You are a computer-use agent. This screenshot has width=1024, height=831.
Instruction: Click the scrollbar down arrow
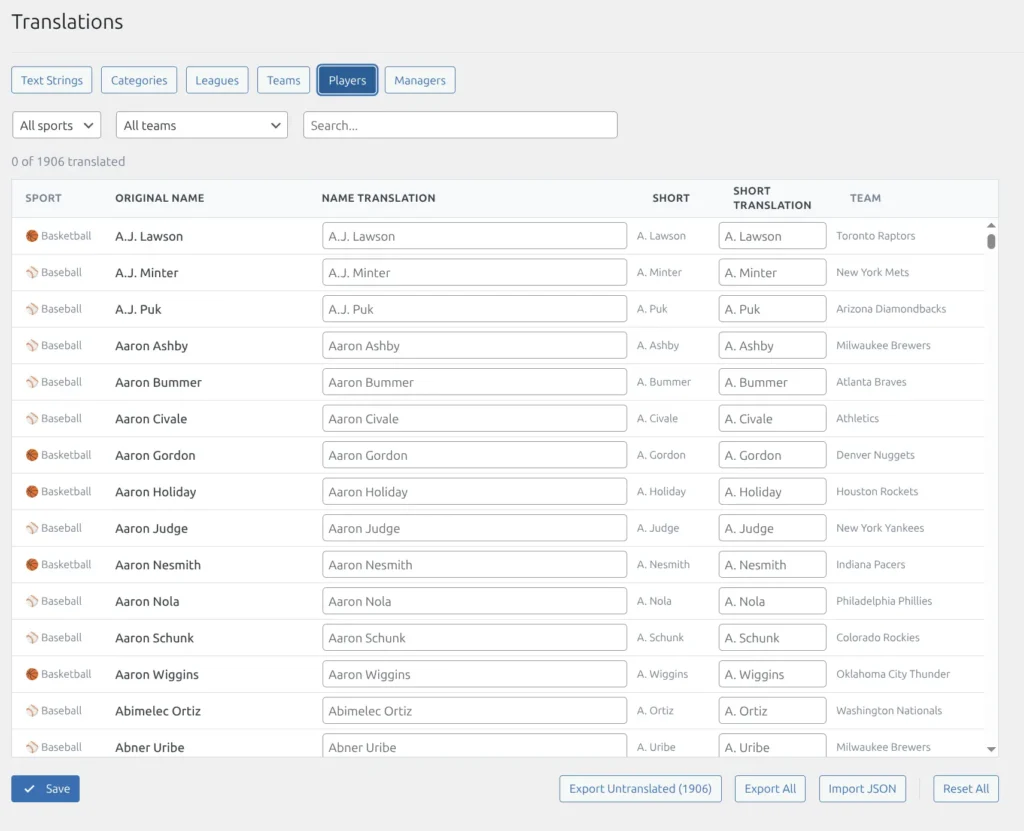point(991,749)
